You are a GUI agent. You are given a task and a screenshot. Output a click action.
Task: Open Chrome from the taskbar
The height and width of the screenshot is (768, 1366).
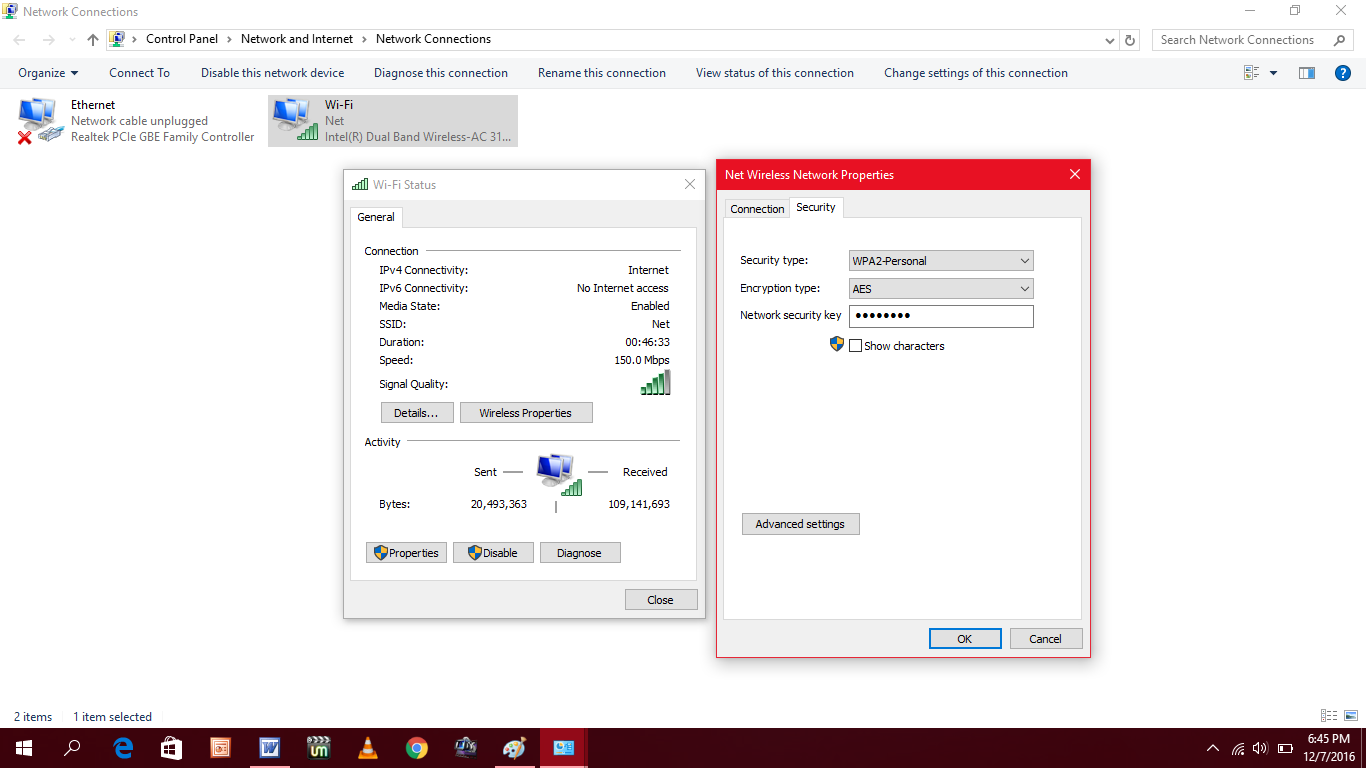coord(416,747)
